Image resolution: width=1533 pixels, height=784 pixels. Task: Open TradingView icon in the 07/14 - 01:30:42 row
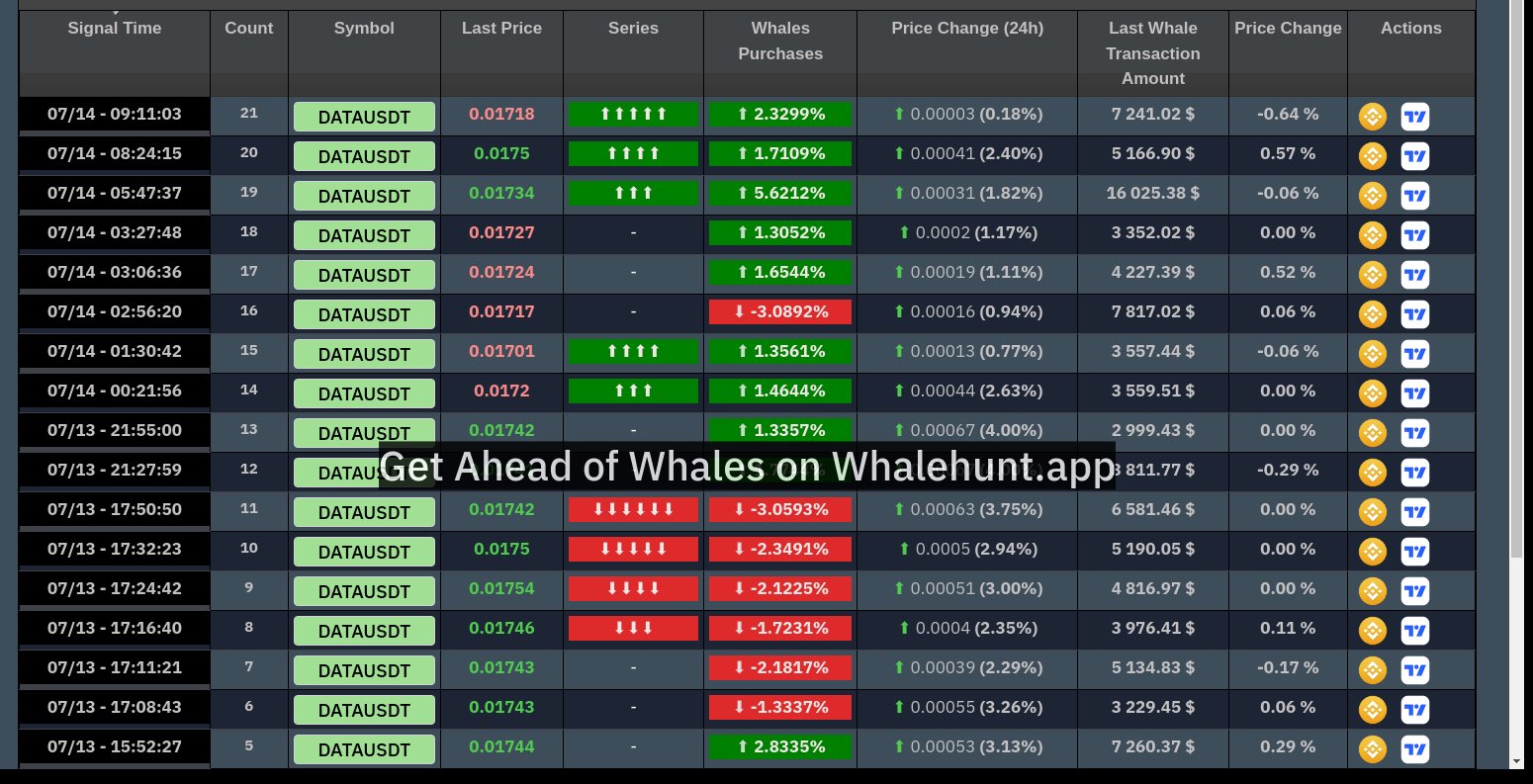[x=1415, y=354]
